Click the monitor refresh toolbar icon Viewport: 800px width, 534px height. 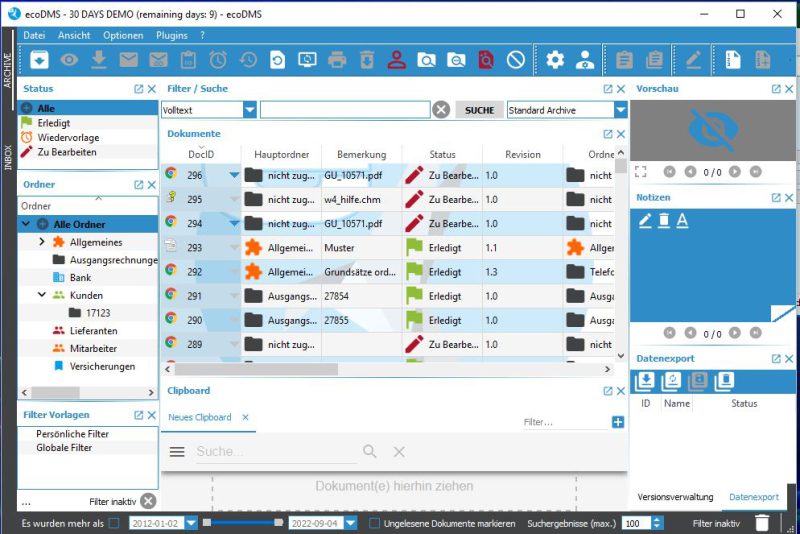[307, 60]
